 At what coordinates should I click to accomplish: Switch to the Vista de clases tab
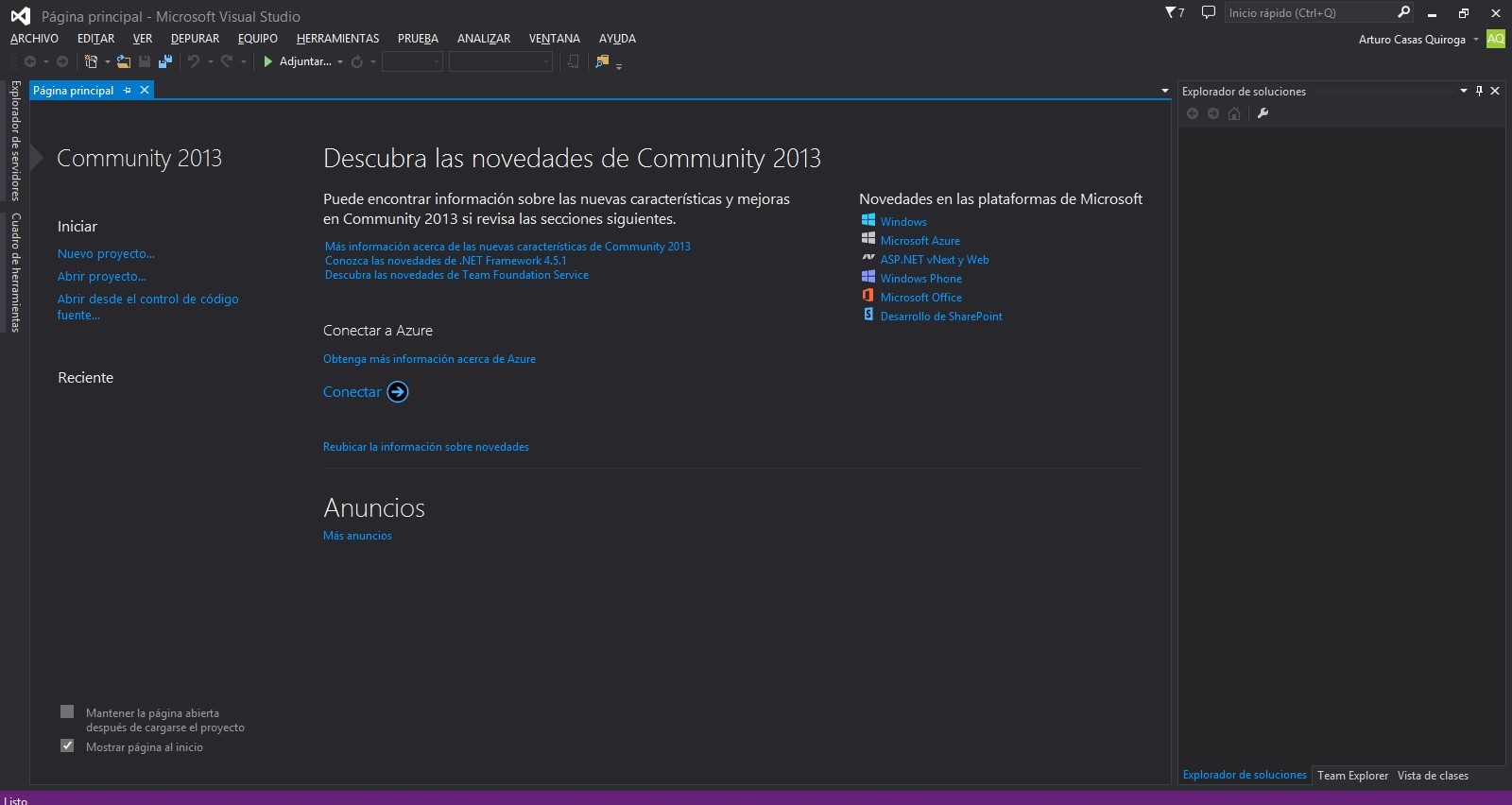[x=1433, y=776]
